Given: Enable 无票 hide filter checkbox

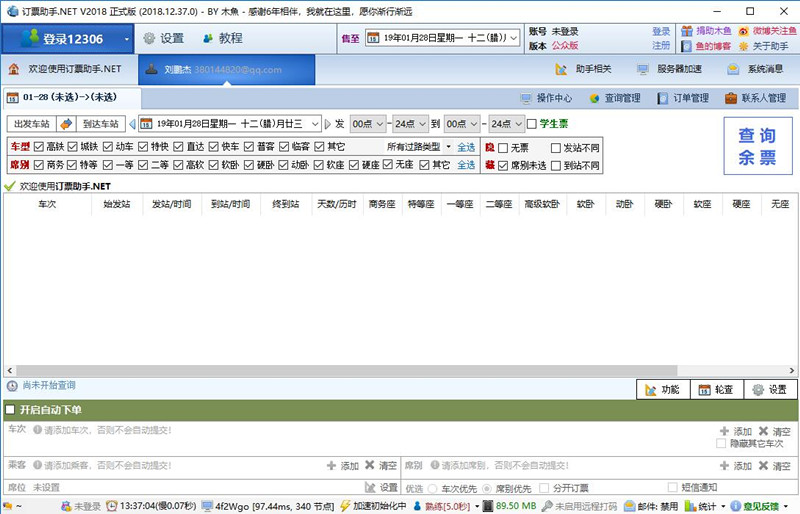Looking at the screenshot, I should coord(503,148).
